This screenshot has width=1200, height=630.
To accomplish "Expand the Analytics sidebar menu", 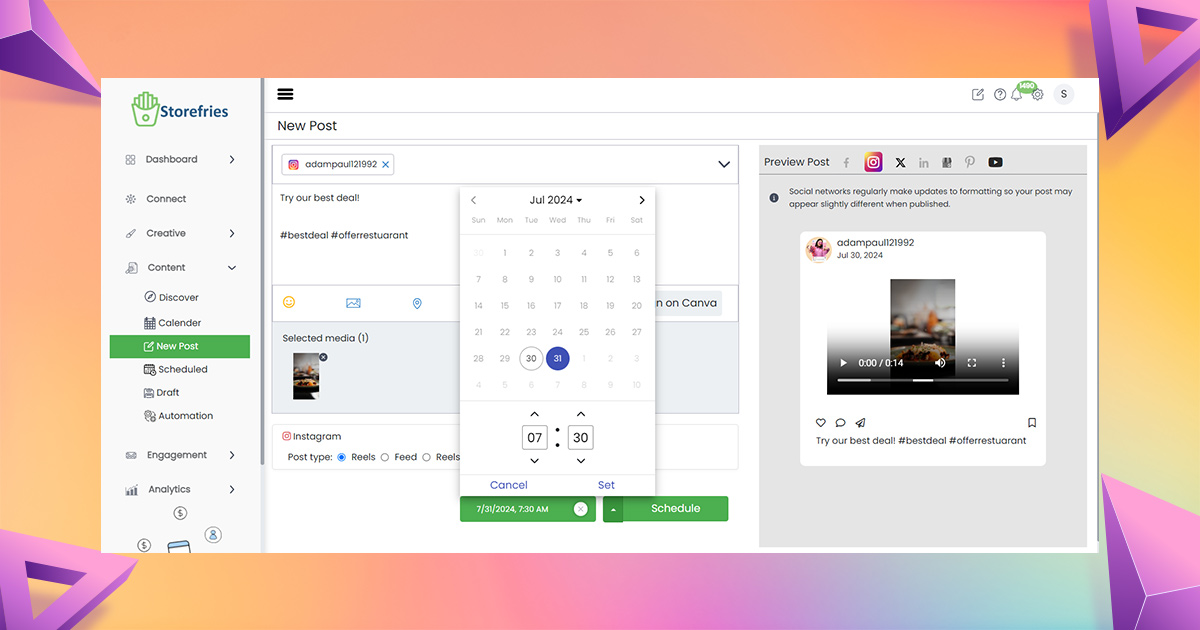I will (x=232, y=489).
